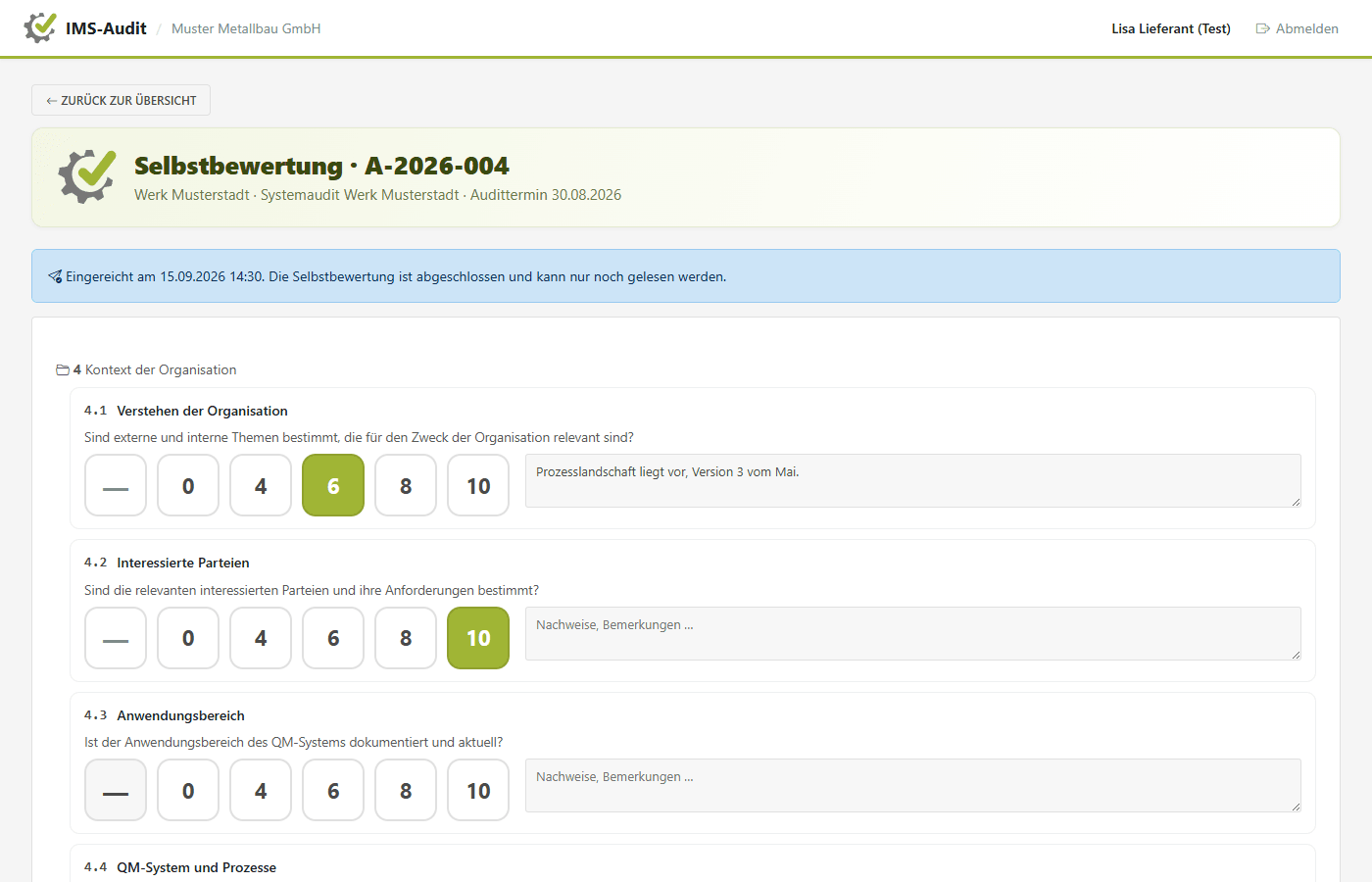Screen dimensions: 1372x882
Task: Select rating 4 for 4.1 Verstehen der Organisation
Action: pos(261,485)
